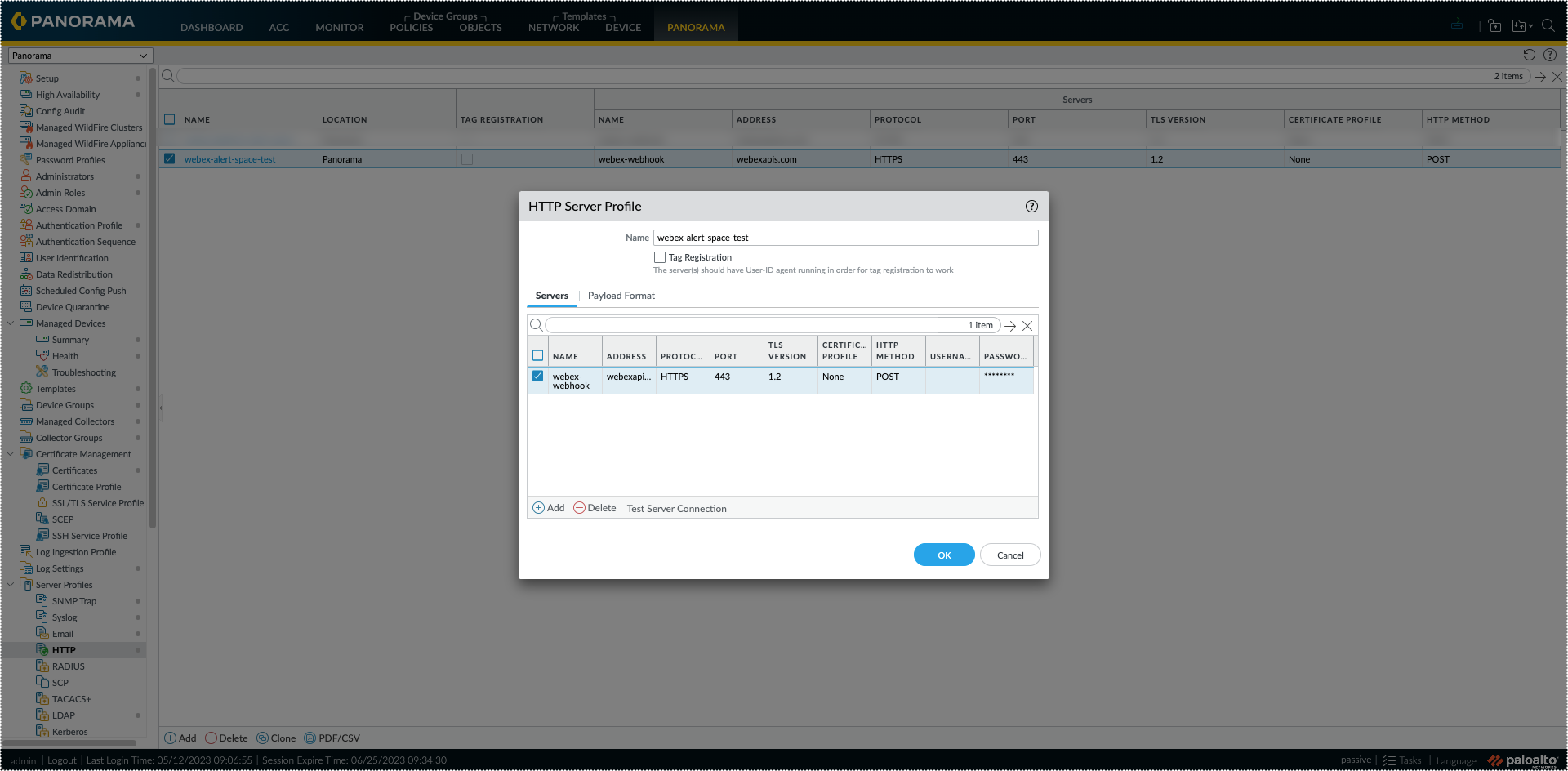The width and height of the screenshot is (1568, 771).
Task: Toggle the Tag Registration checkbox in the dialog
Action: [660, 257]
